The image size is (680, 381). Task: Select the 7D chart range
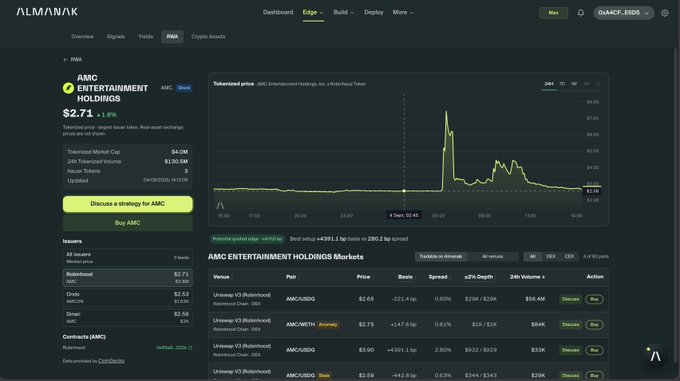(x=562, y=84)
